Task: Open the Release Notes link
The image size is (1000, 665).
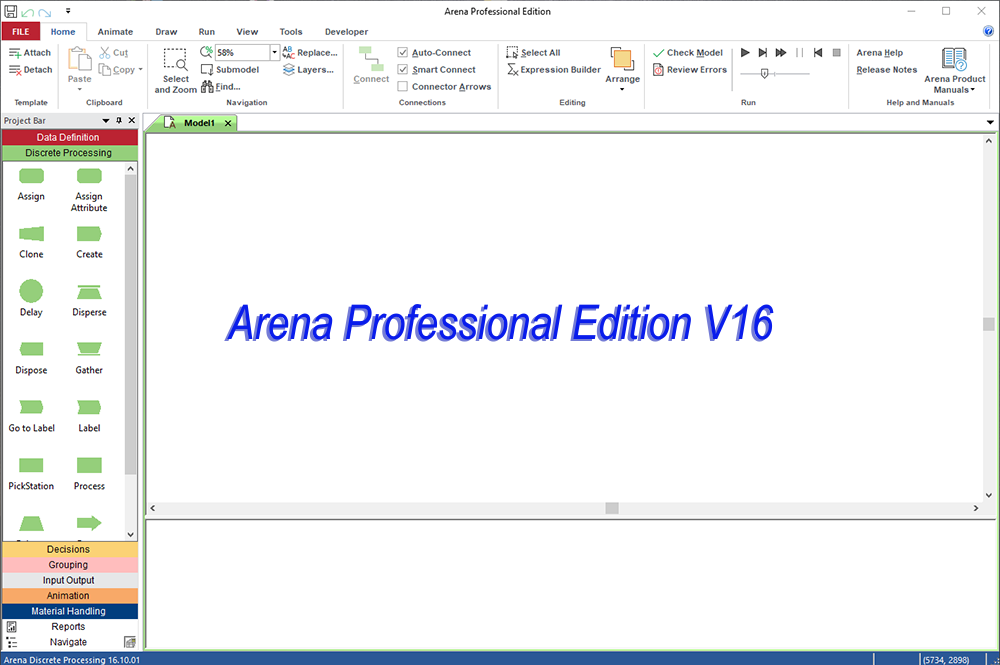Action: [886, 69]
